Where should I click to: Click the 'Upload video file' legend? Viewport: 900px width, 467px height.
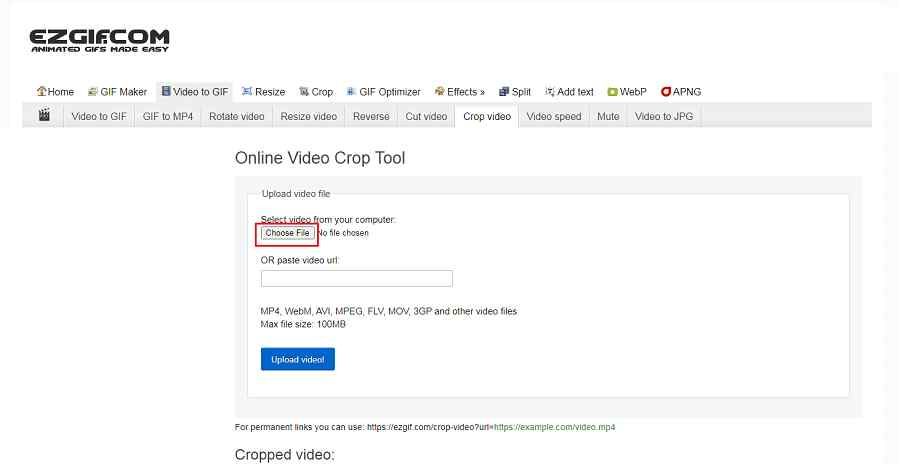(x=296, y=194)
